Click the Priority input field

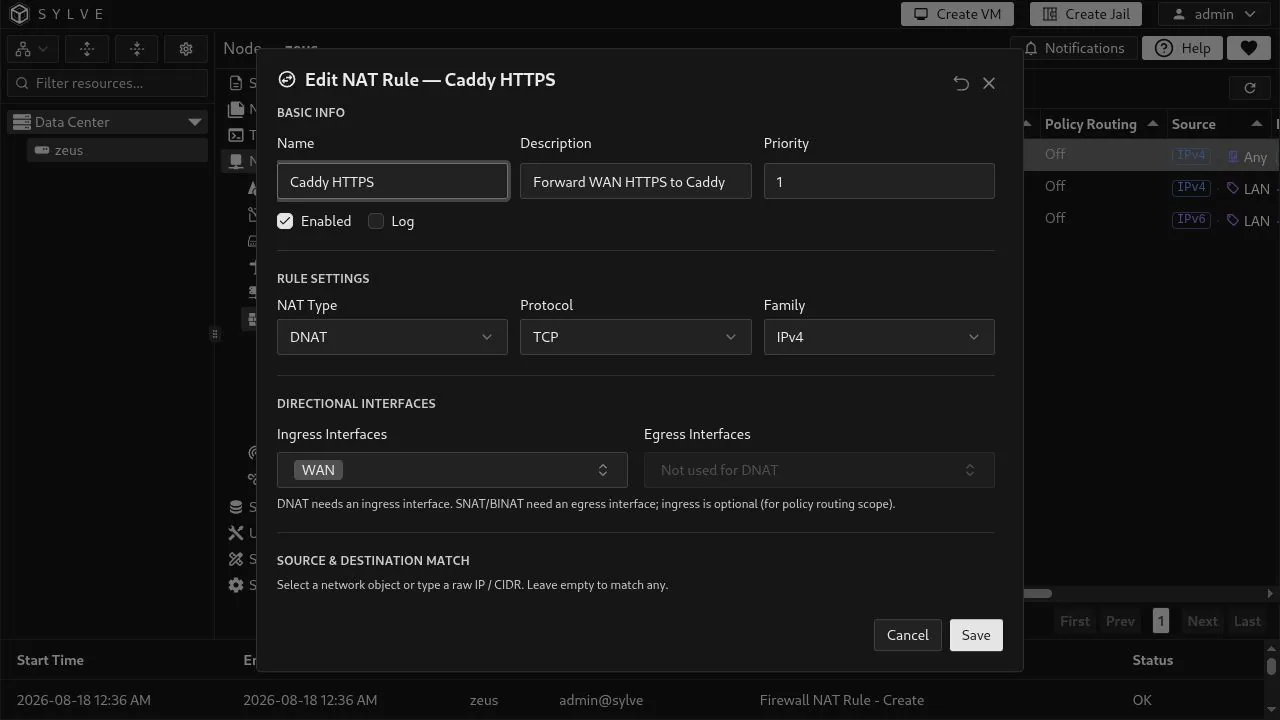[879, 181]
